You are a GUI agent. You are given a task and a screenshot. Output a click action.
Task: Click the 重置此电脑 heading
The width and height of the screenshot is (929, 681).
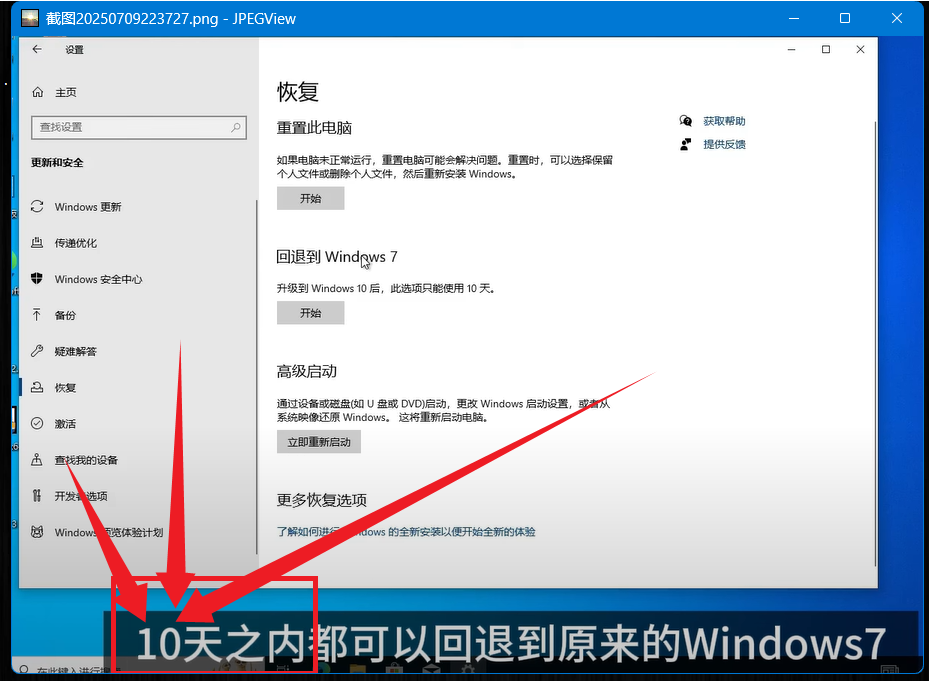(x=314, y=128)
